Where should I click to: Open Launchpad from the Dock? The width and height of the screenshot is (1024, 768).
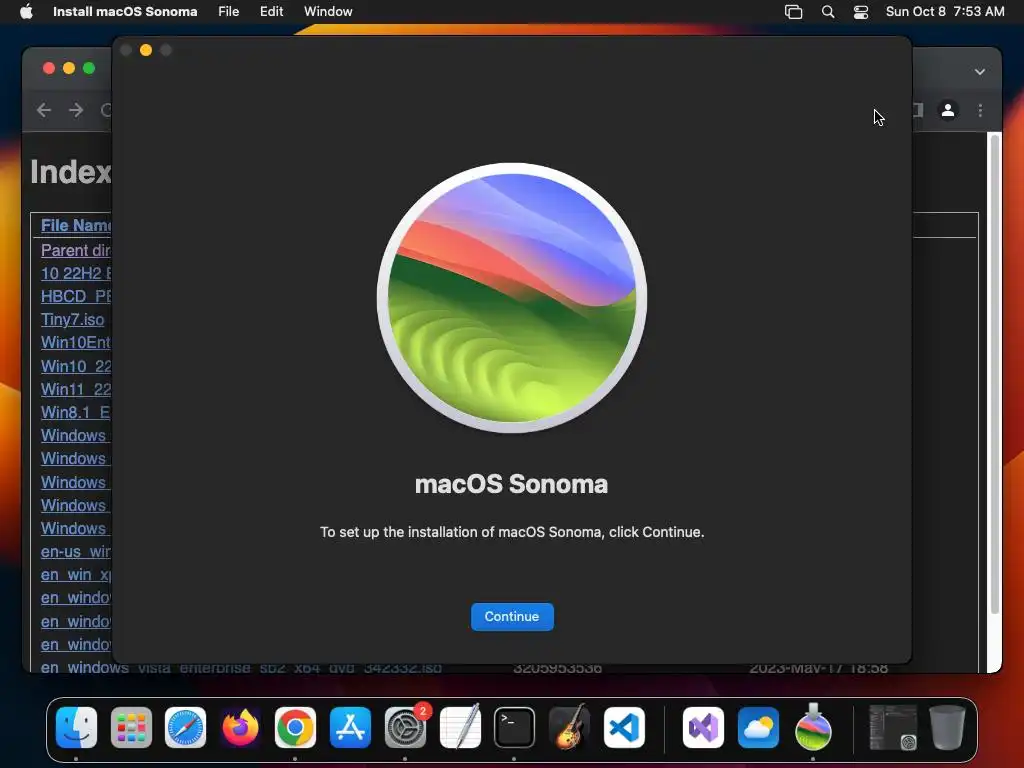(x=131, y=728)
